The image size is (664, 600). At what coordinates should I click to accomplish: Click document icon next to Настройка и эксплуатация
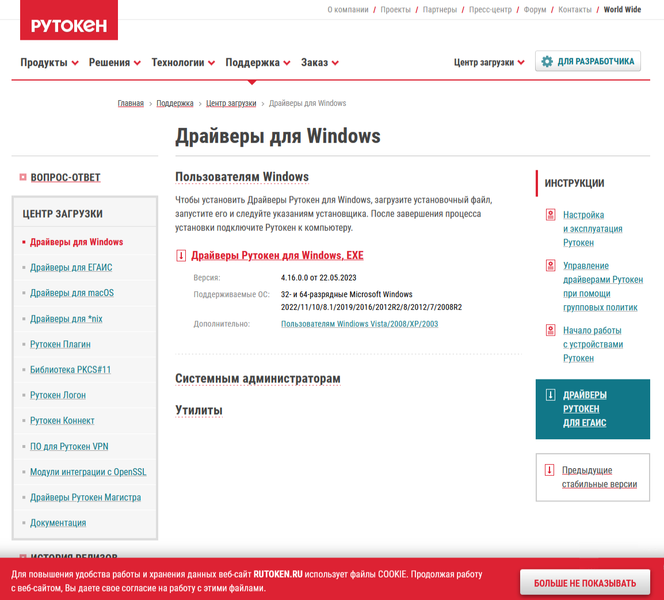coord(550,215)
